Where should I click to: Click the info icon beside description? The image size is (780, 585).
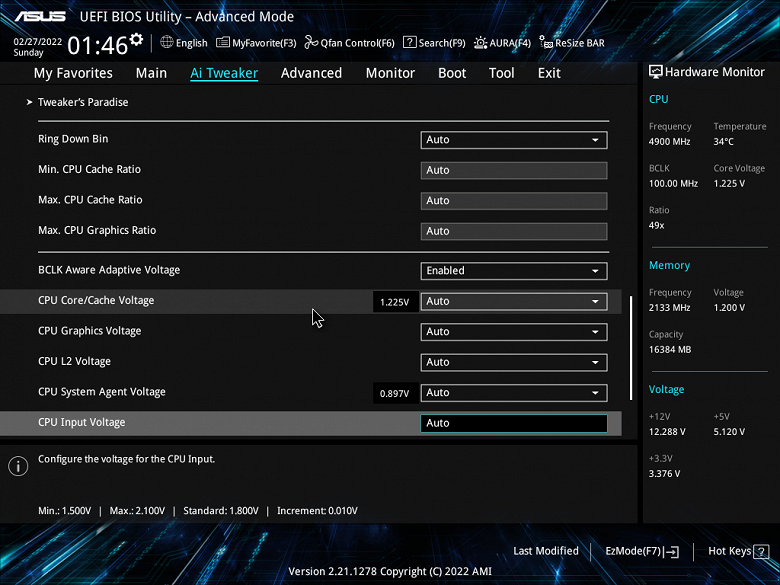[18, 466]
